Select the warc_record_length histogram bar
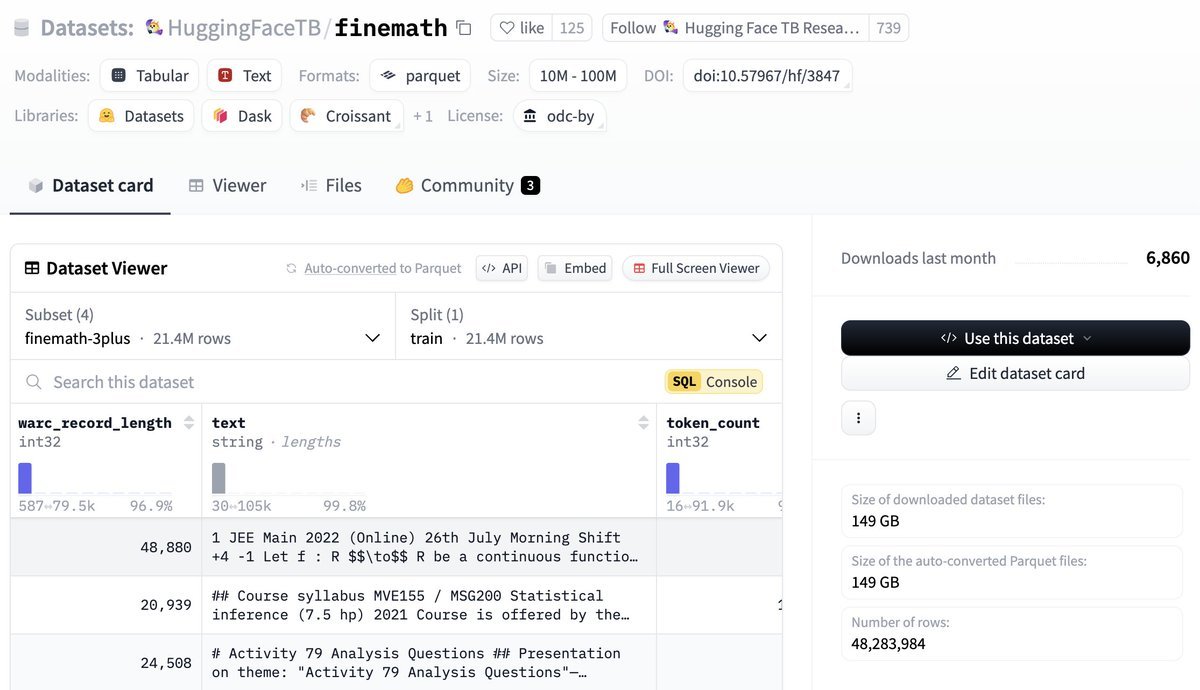The width and height of the screenshot is (1200, 690). tap(25, 478)
